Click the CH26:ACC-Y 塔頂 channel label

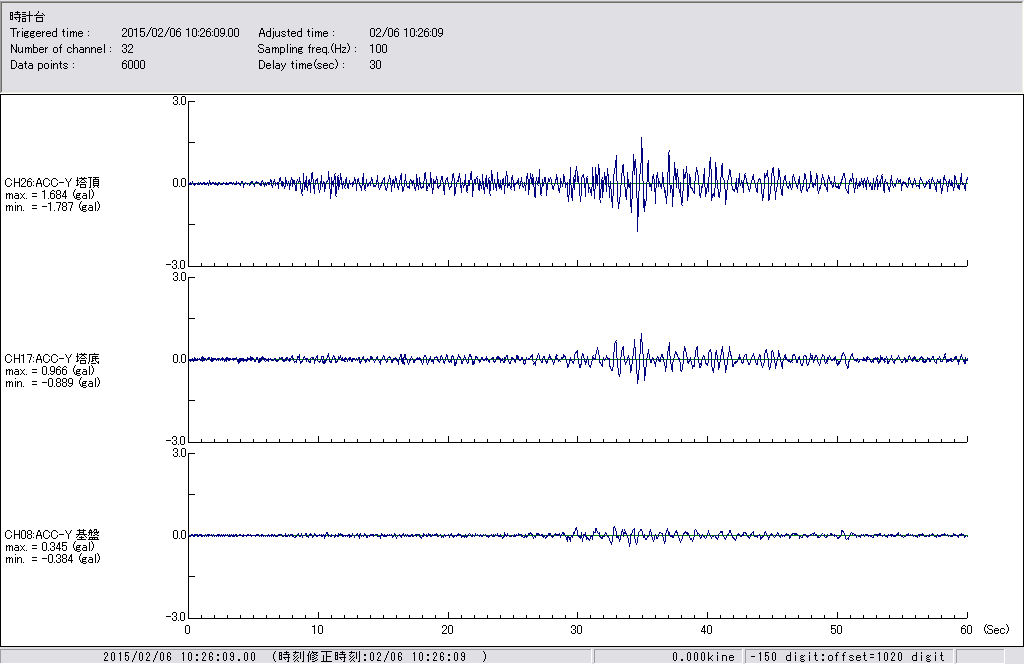52,182
